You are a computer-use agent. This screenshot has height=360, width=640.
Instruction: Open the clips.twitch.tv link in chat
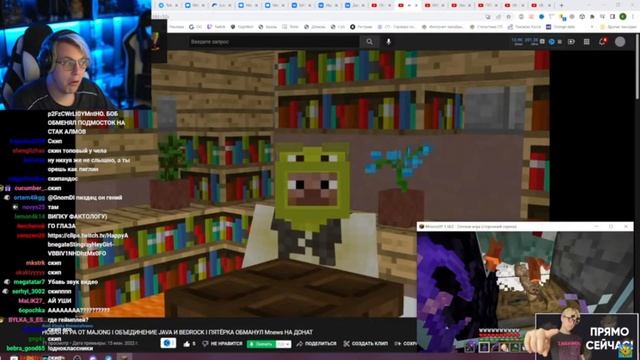click(x=88, y=244)
